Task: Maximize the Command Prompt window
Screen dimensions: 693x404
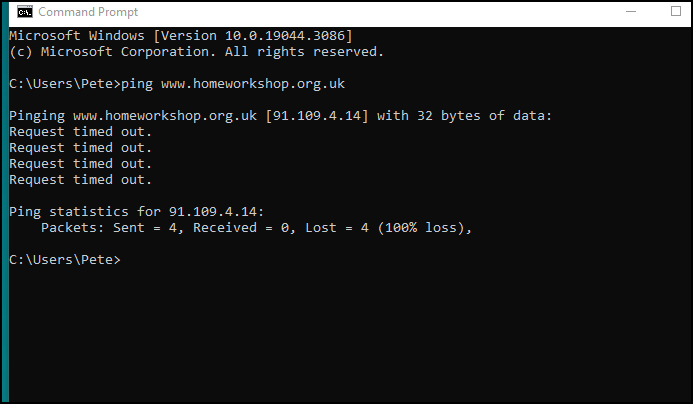Action: click(676, 11)
